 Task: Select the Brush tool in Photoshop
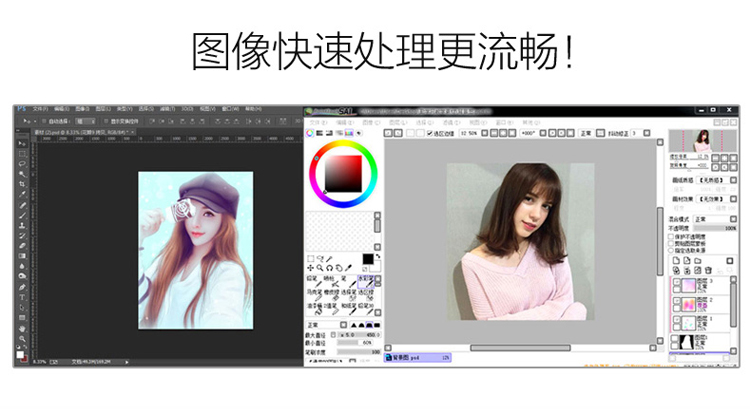tap(22, 215)
